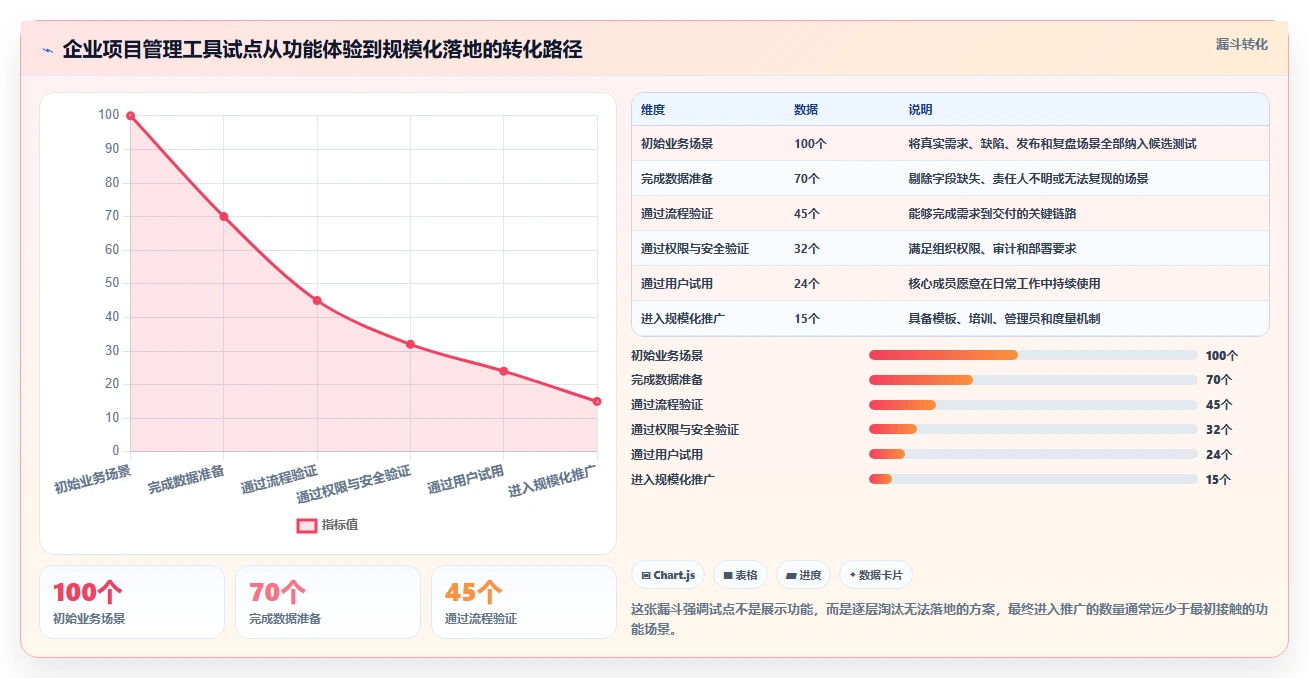Click x-axis label 进入规模化推广 on chart
1309x678 pixels.
[x=552, y=481]
